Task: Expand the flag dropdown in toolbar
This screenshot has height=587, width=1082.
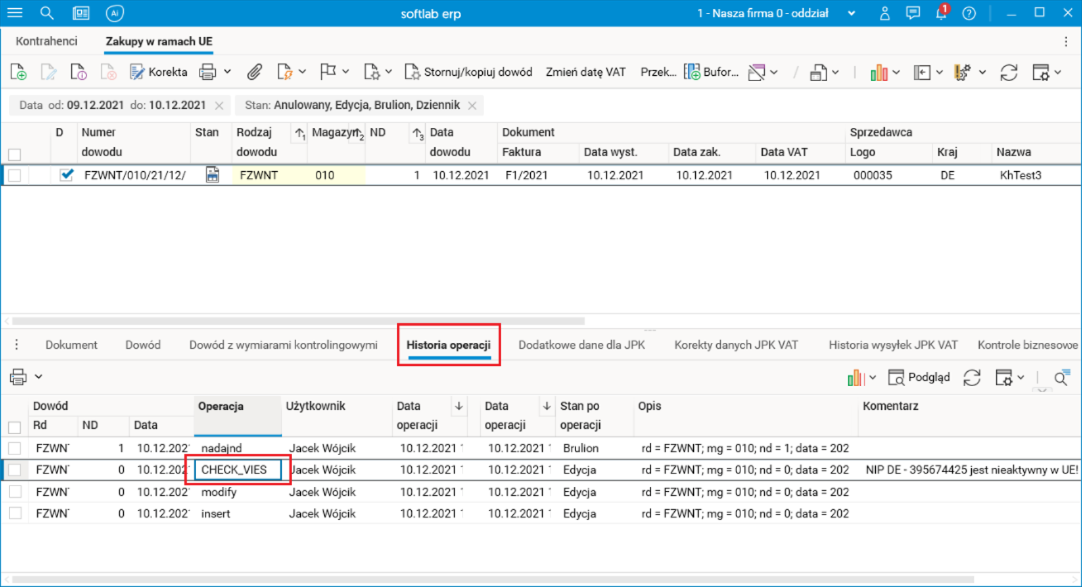Action: tap(346, 72)
